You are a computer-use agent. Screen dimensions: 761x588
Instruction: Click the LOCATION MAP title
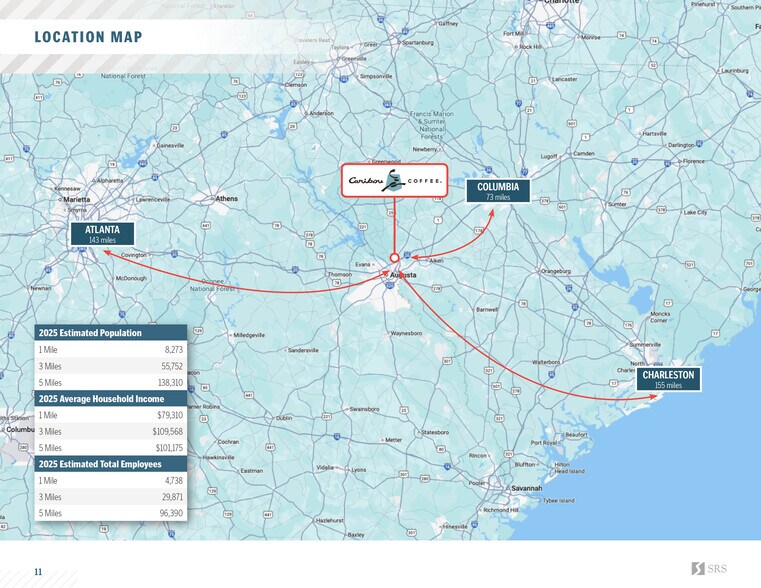pyautogui.click(x=88, y=38)
